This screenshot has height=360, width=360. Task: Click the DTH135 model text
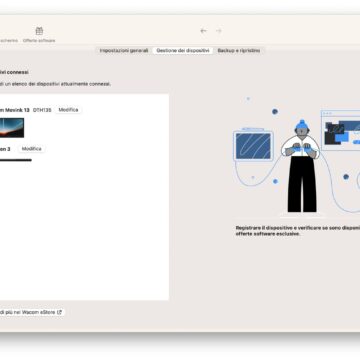tap(42, 110)
